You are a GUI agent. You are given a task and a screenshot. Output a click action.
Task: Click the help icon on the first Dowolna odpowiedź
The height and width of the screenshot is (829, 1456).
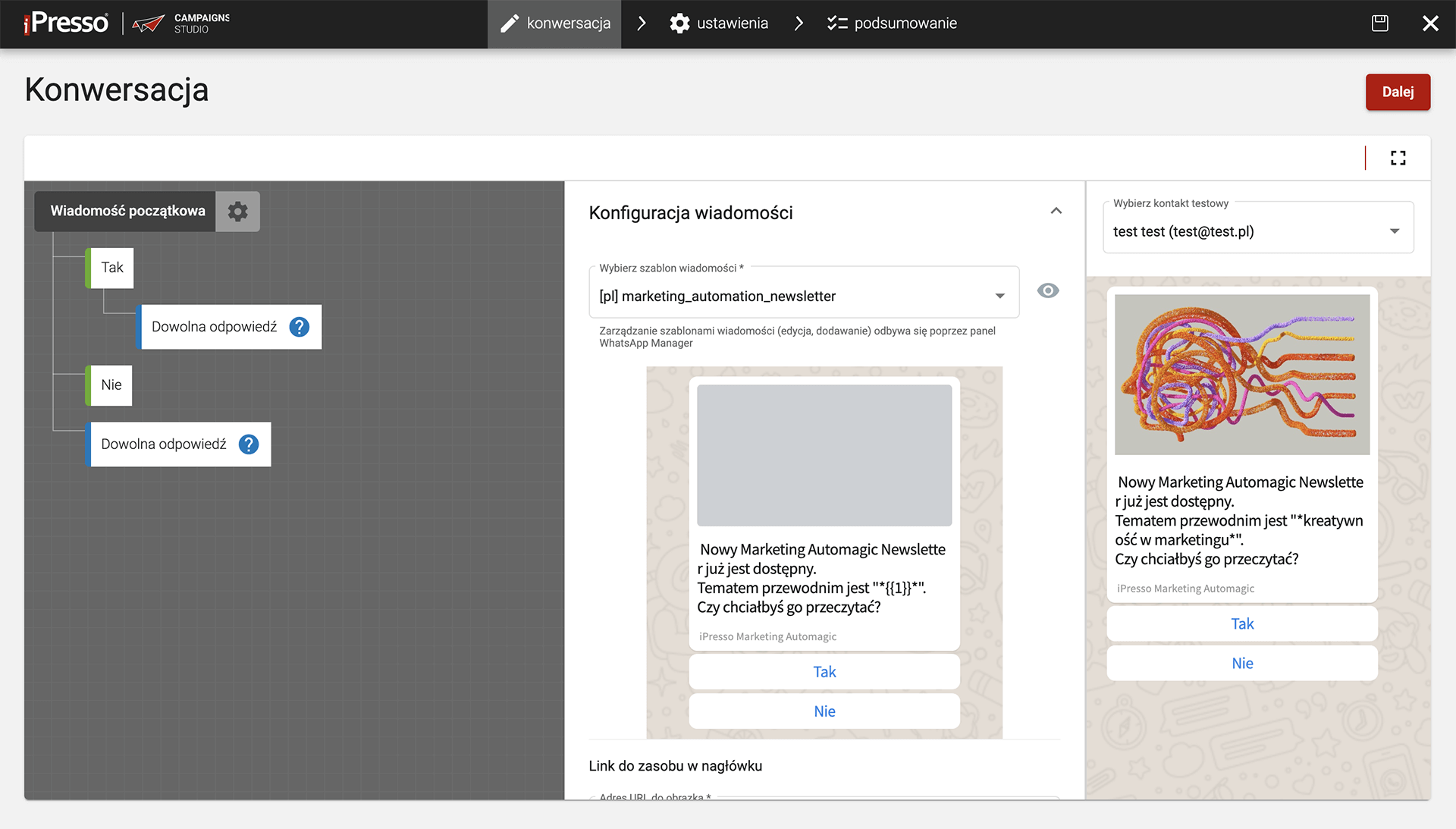pos(300,327)
